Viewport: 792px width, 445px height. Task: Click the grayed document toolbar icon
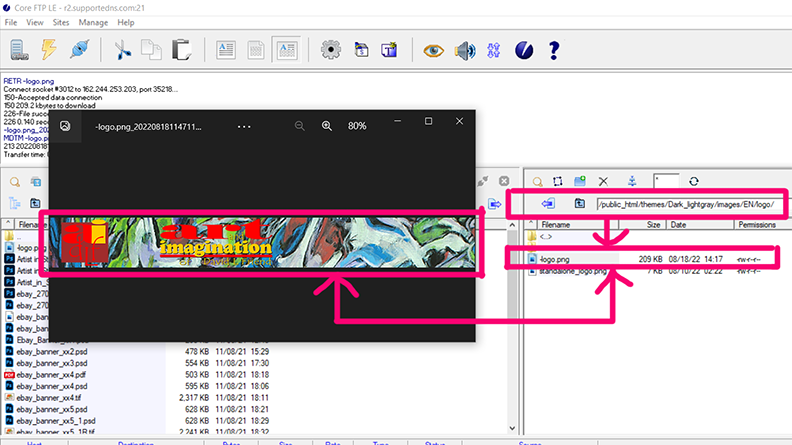[x=256, y=50]
